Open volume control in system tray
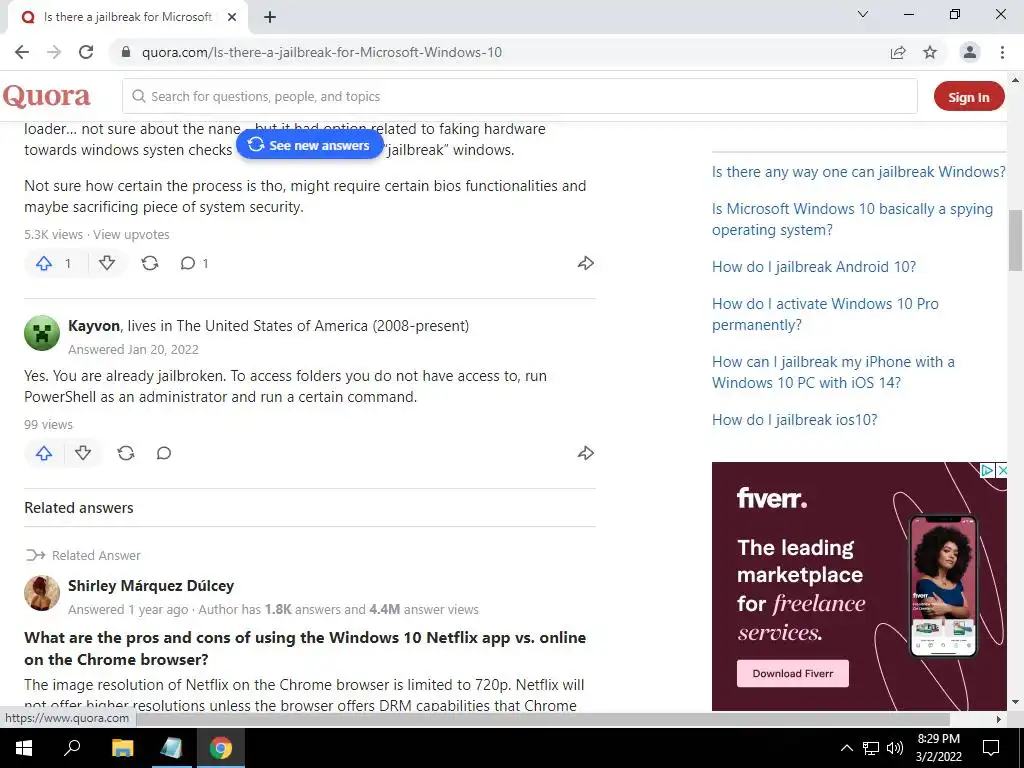The width and height of the screenshot is (1024, 768). coord(895,748)
